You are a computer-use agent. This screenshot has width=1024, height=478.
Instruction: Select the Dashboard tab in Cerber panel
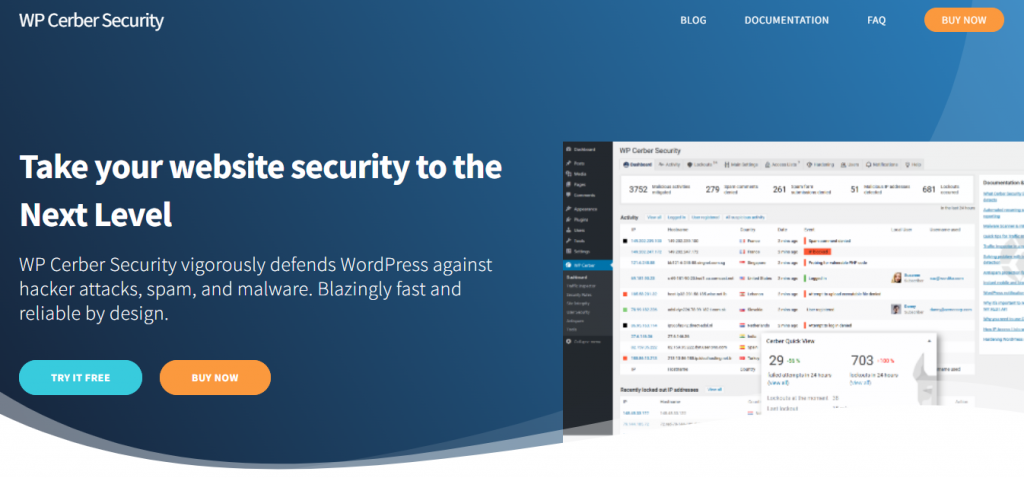[x=639, y=164]
